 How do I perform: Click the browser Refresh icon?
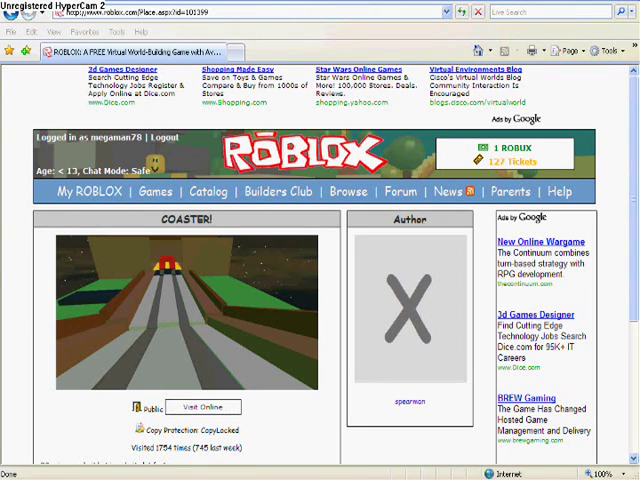click(x=462, y=12)
